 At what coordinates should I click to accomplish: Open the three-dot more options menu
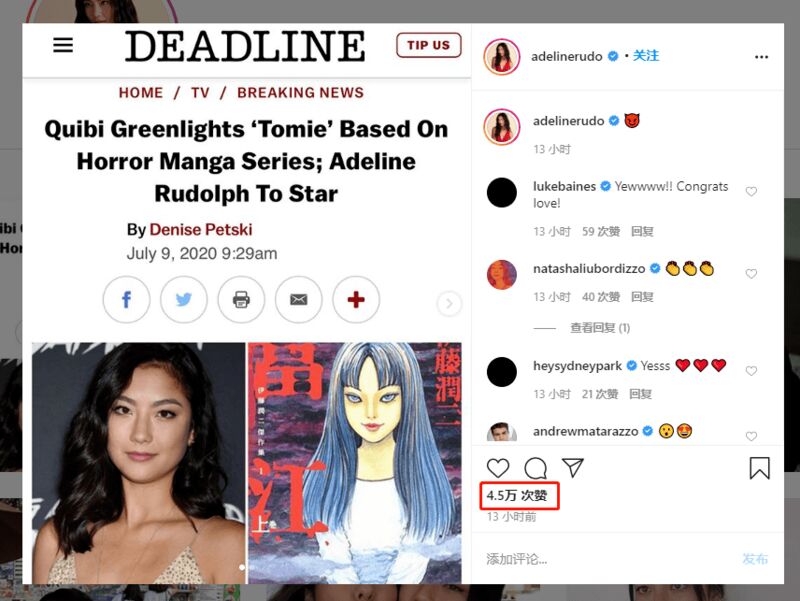761,57
